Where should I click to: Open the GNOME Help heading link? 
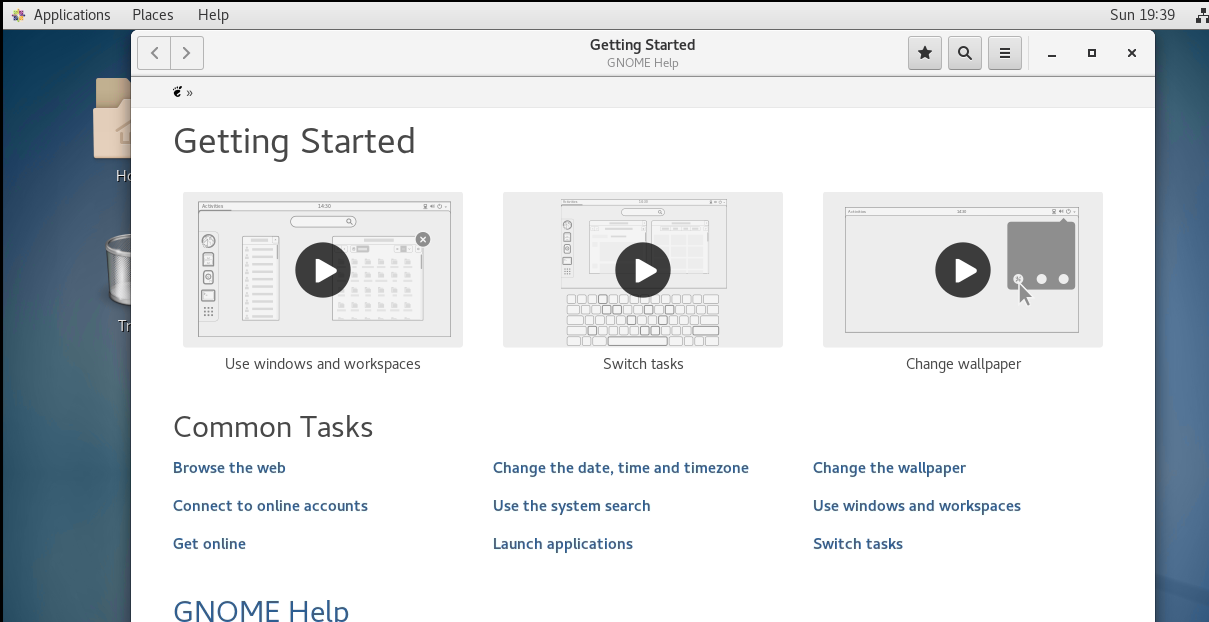(261, 610)
